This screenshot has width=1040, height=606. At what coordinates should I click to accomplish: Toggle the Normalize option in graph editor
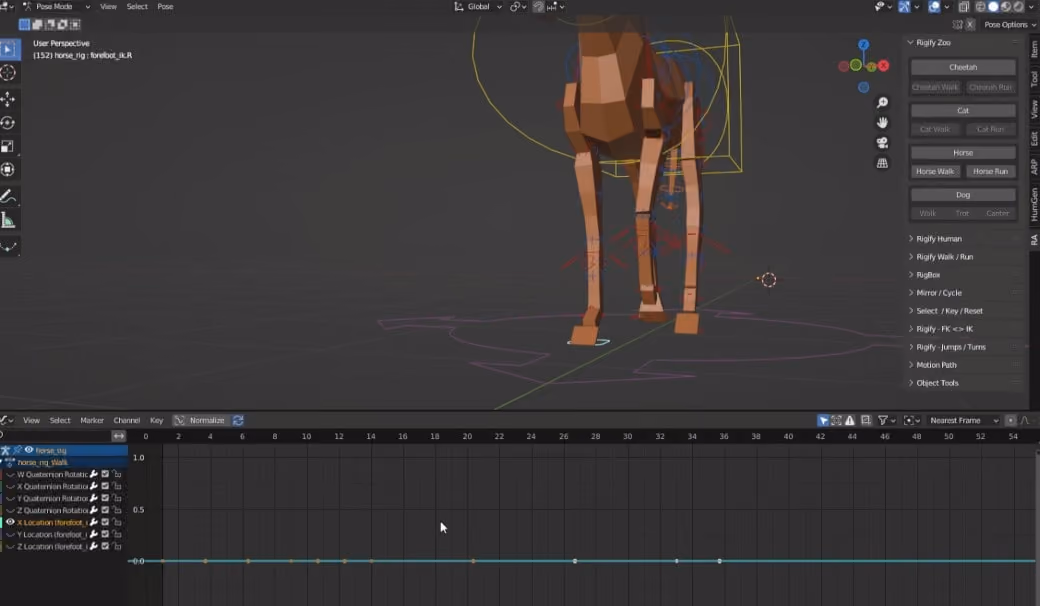coord(201,420)
